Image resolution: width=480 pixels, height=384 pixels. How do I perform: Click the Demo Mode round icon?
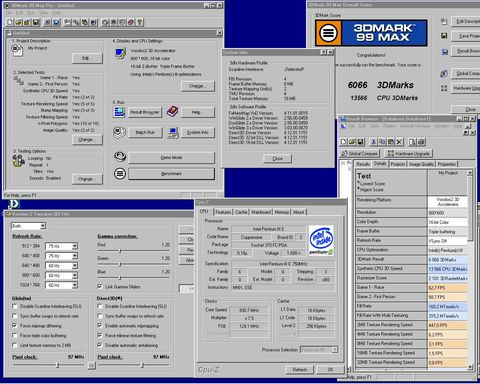point(120,157)
